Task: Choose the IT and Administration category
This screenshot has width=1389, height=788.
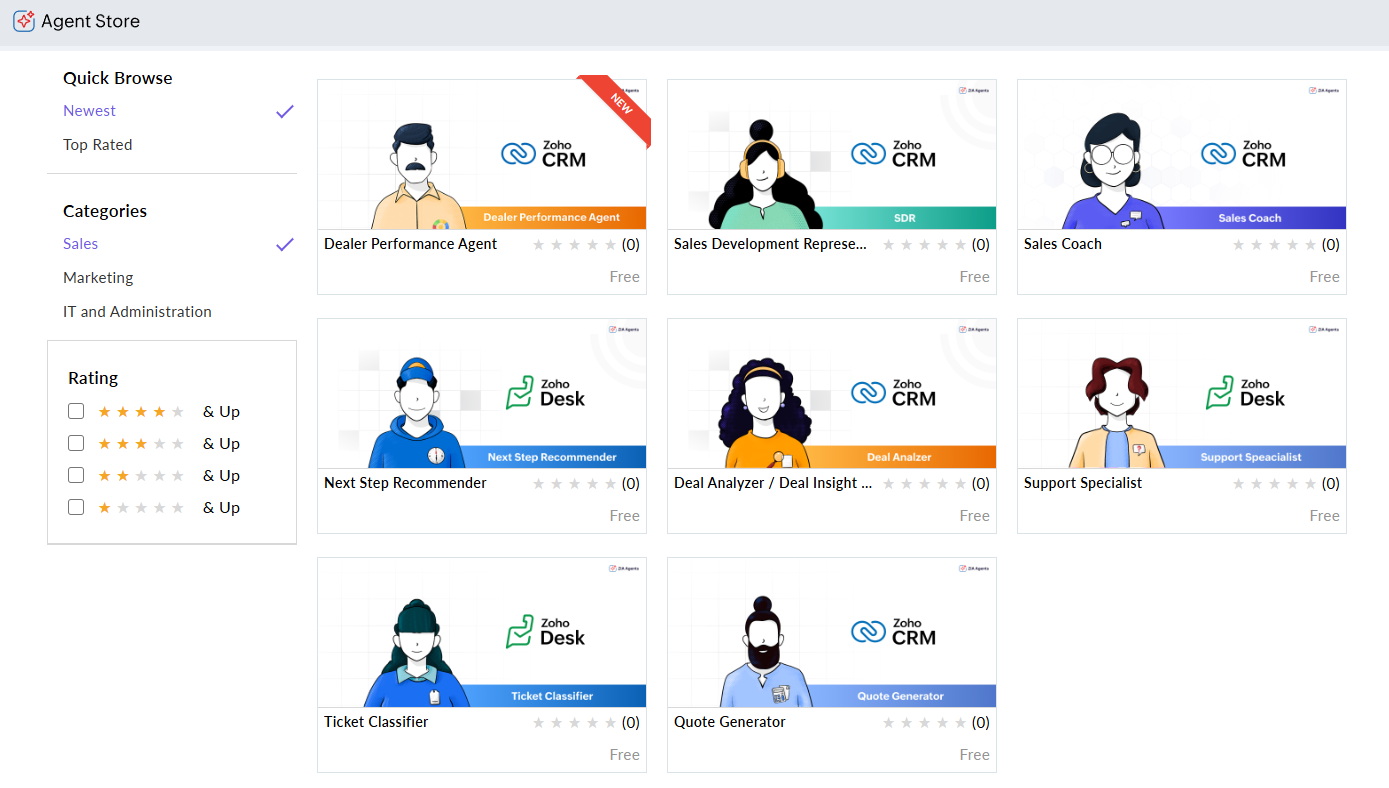Action: 137,312
